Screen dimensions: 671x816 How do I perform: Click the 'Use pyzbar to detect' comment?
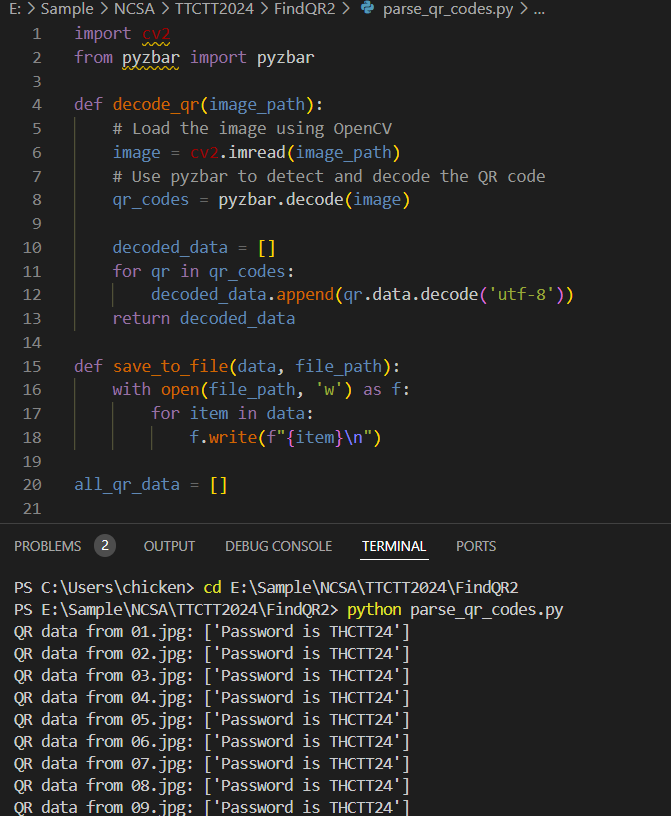[329, 176]
